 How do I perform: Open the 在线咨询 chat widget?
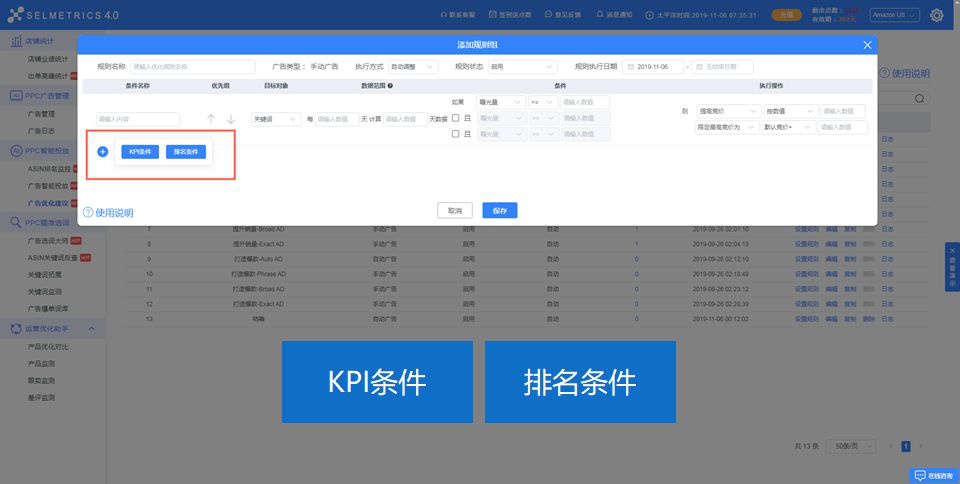coord(934,475)
